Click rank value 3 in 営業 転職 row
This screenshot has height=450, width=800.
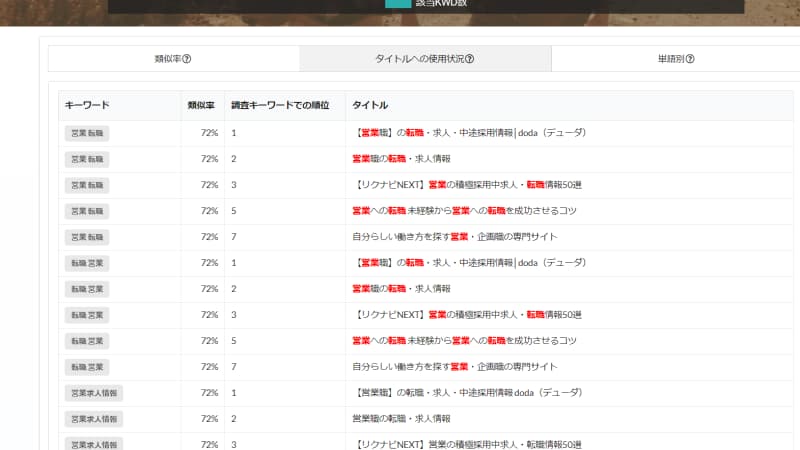point(234,185)
